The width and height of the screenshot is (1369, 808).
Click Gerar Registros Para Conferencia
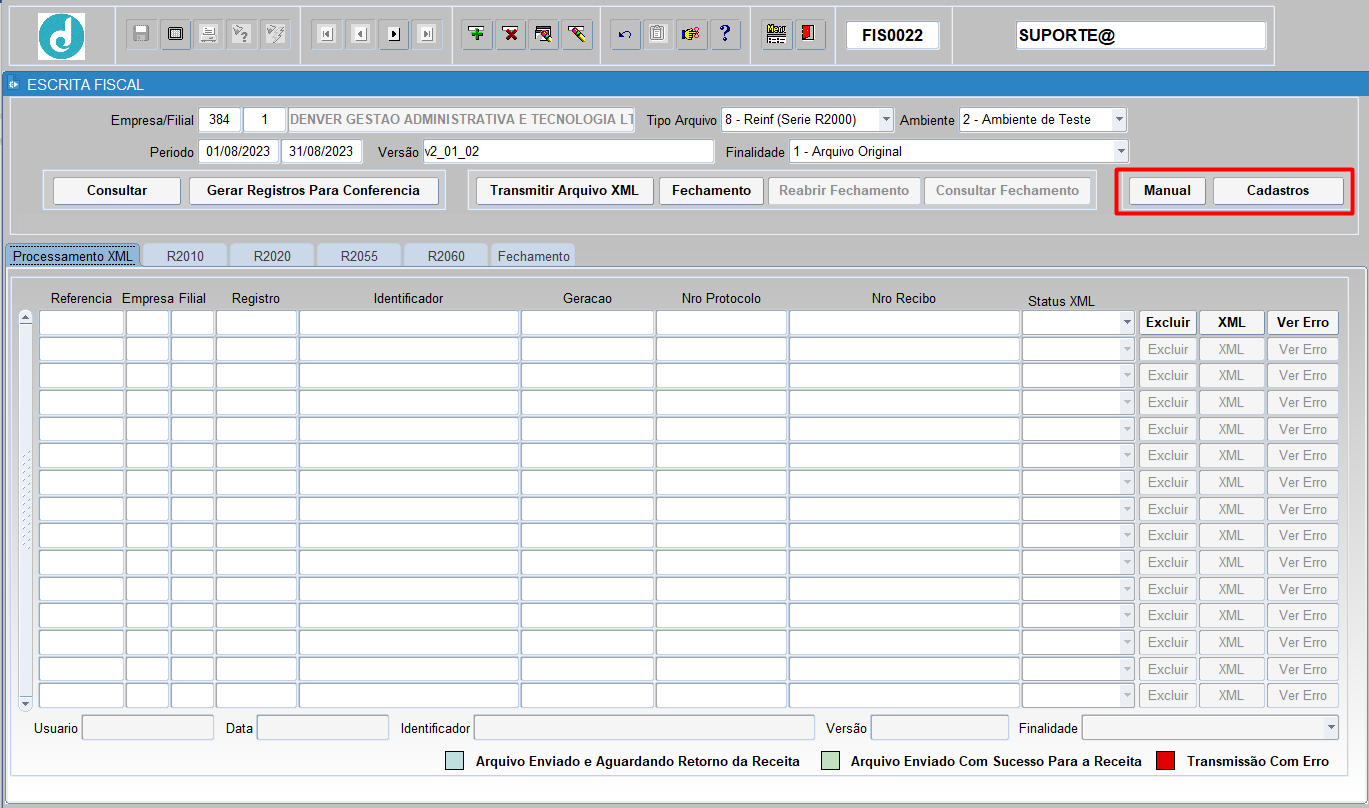[314, 191]
